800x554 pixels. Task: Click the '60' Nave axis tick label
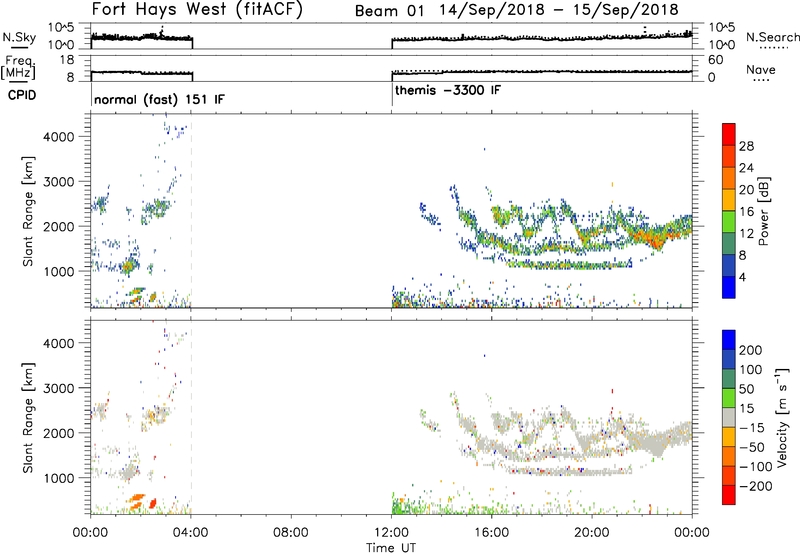[716, 60]
